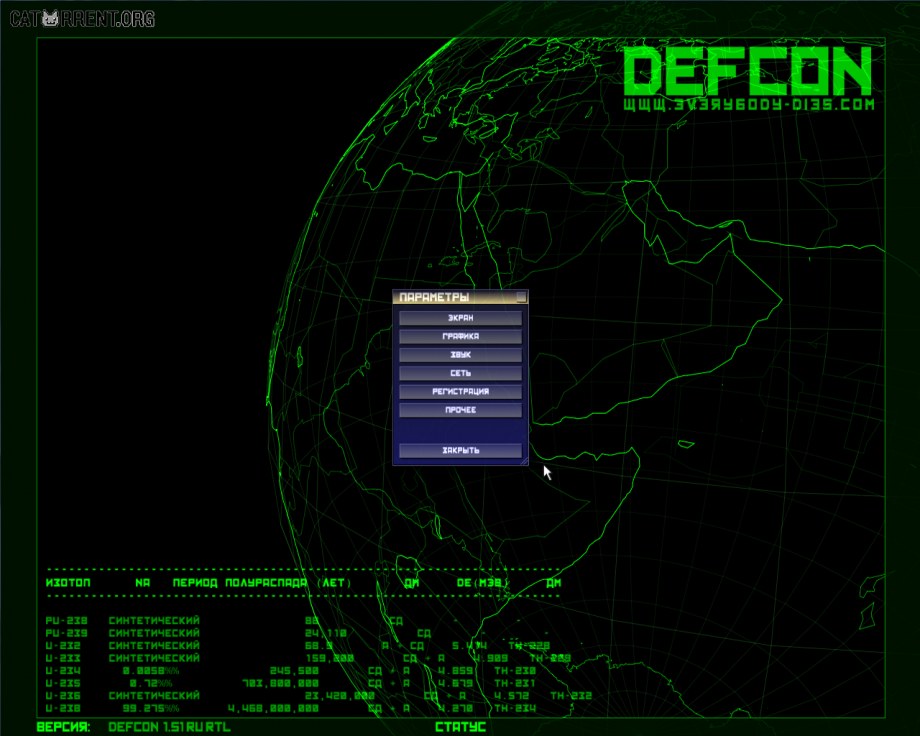Click the Период полураспада (лет) header
This screenshot has width=920, height=736.
click(262, 583)
